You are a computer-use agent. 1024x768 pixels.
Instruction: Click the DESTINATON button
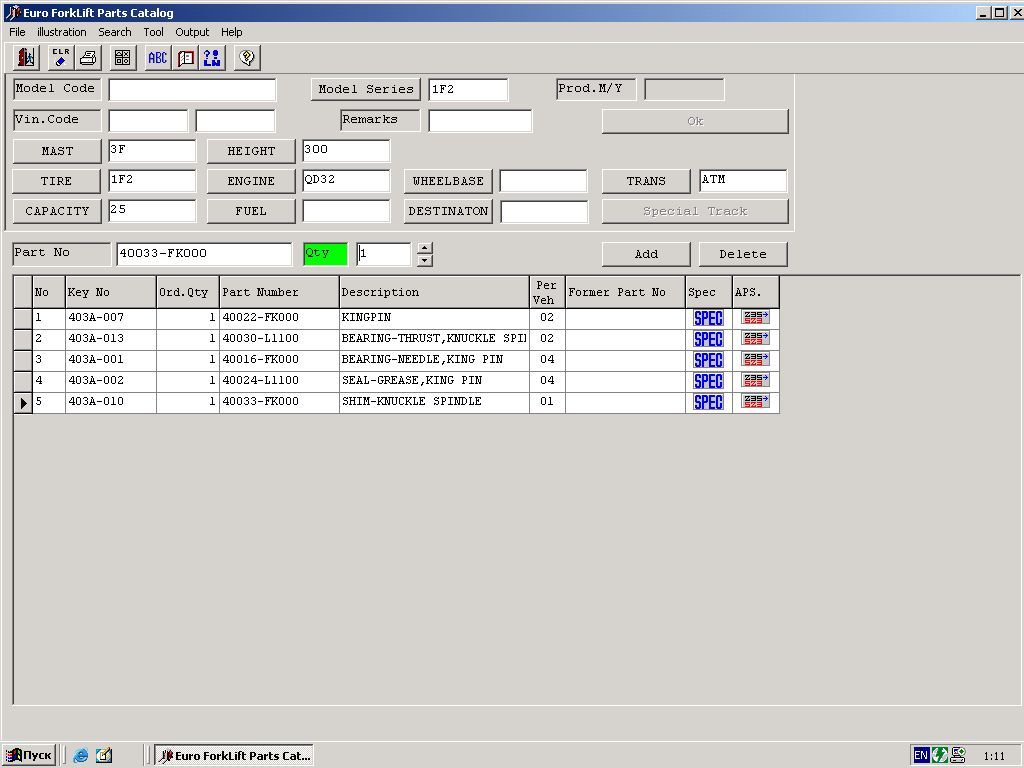[x=448, y=211]
